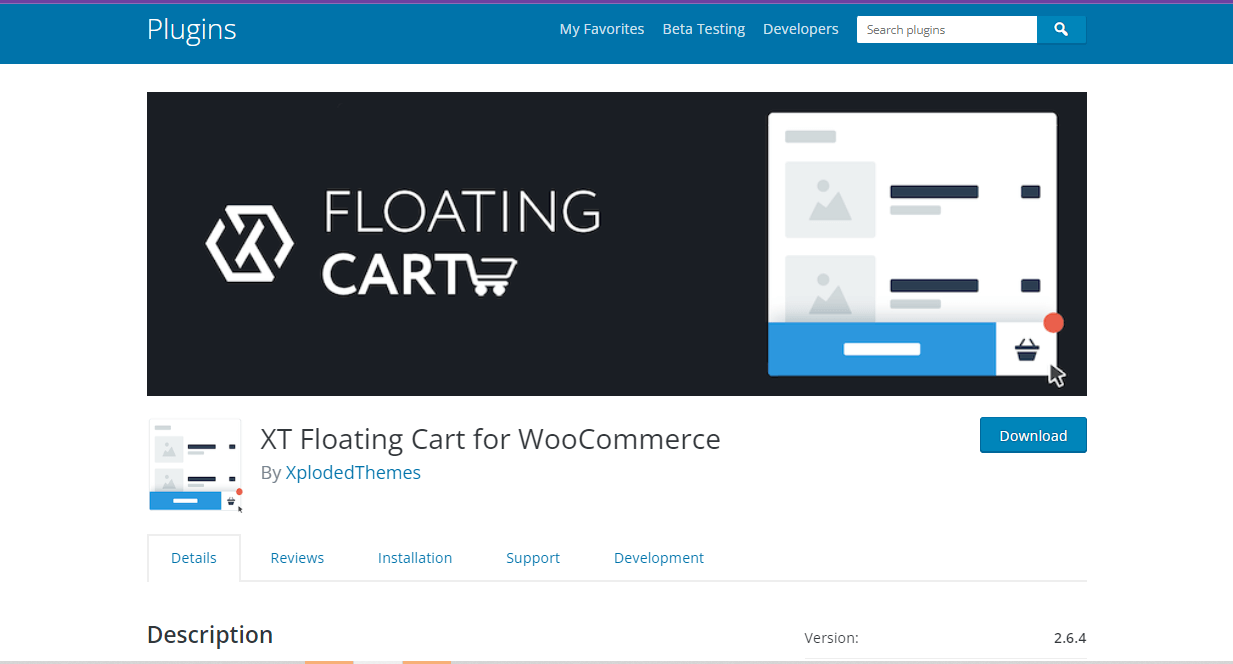This screenshot has width=1233, height=664.
Task: Switch to the Development tab
Action: click(x=659, y=557)
